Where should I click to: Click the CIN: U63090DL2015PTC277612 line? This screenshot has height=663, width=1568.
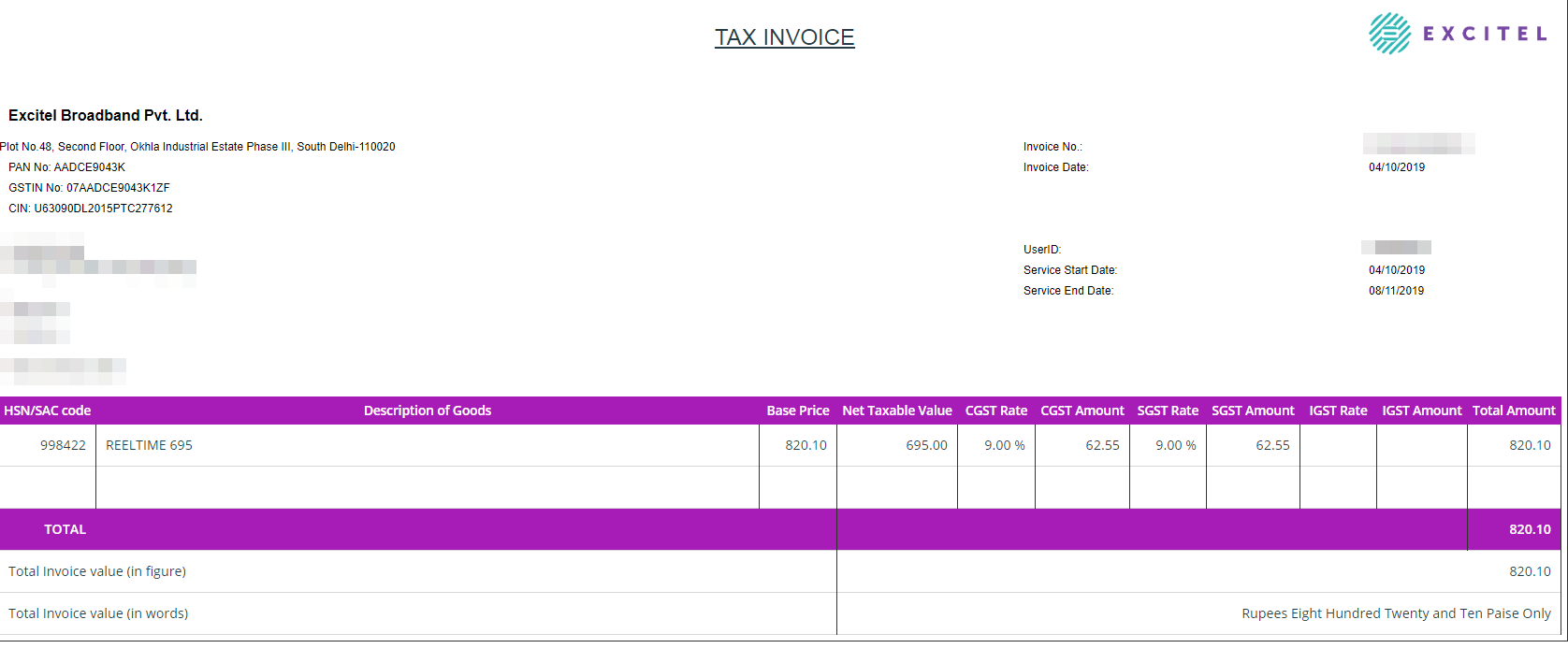91,209
